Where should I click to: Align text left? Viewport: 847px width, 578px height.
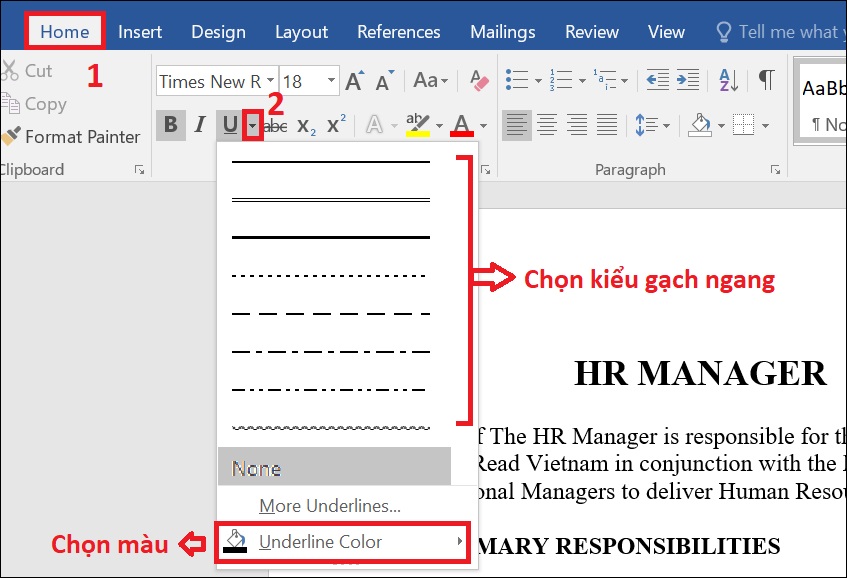516,125
